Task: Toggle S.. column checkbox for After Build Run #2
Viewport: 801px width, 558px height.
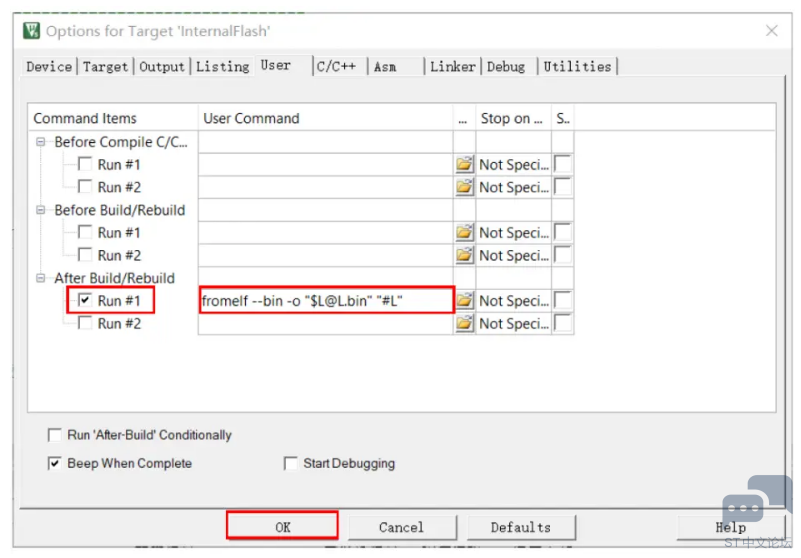Action: coord(562,323)
